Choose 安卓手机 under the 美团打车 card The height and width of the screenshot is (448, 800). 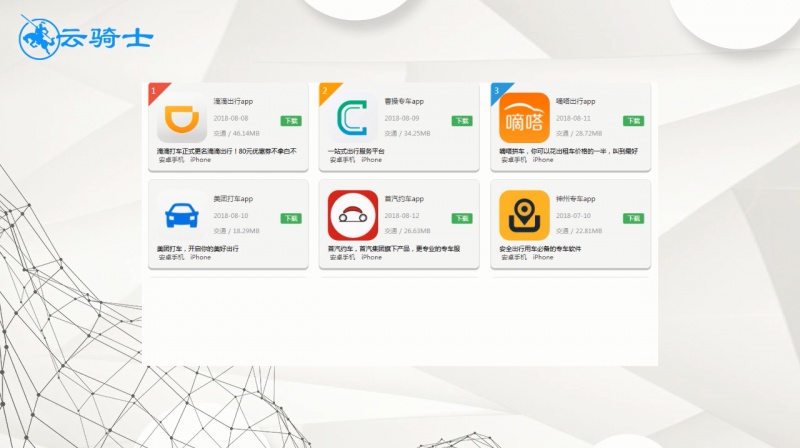click(x=171, y=257)
